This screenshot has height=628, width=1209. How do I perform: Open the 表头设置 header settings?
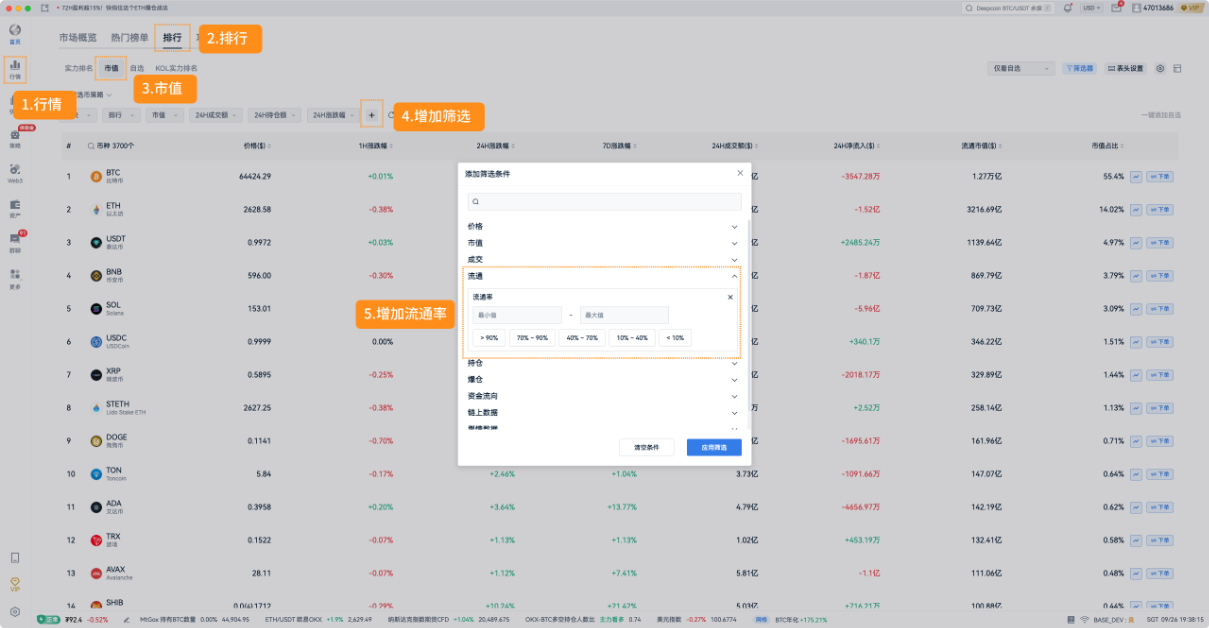click(1126, 68)
